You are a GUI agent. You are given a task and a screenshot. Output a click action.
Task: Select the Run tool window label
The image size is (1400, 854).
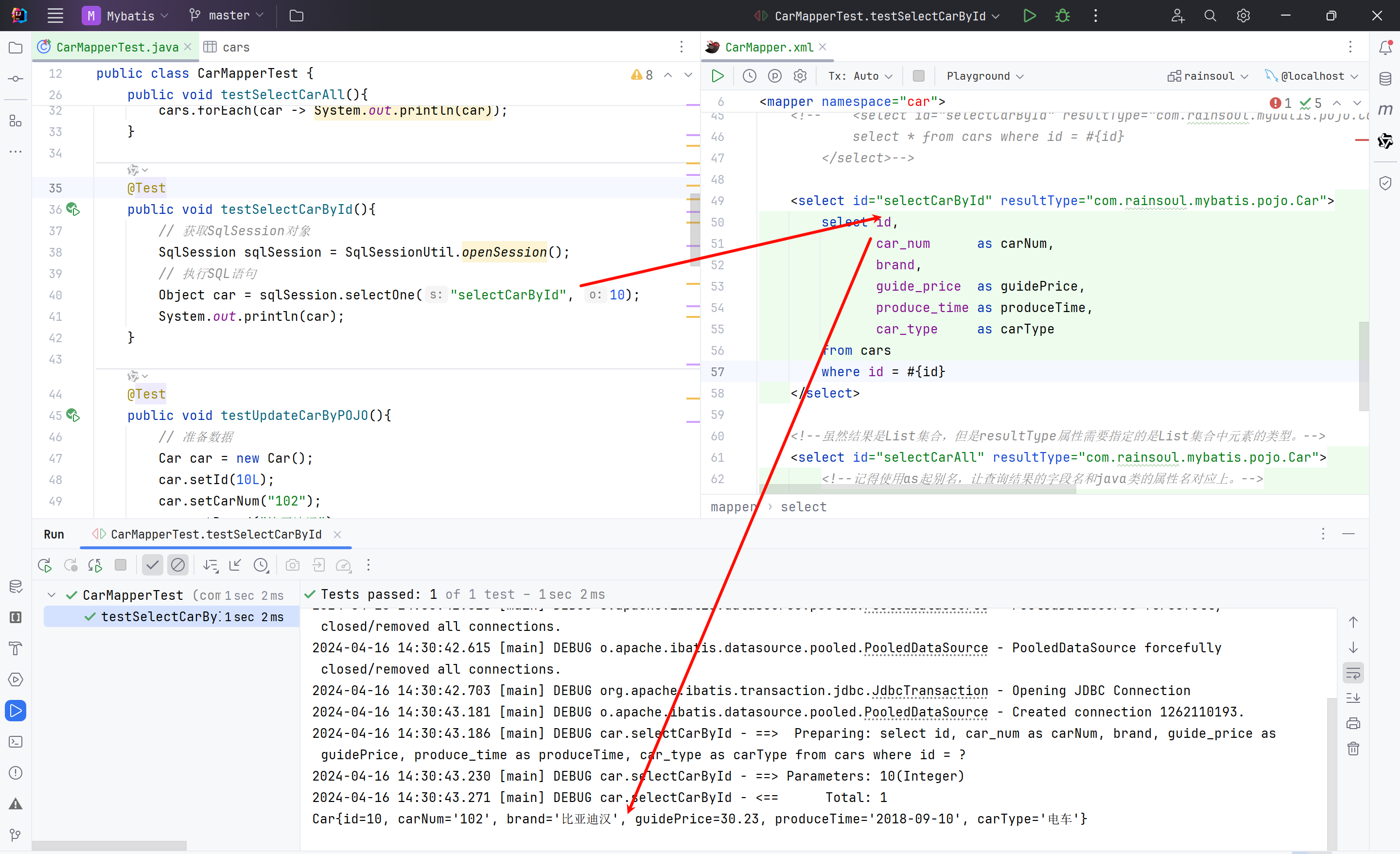coord(54,534)
